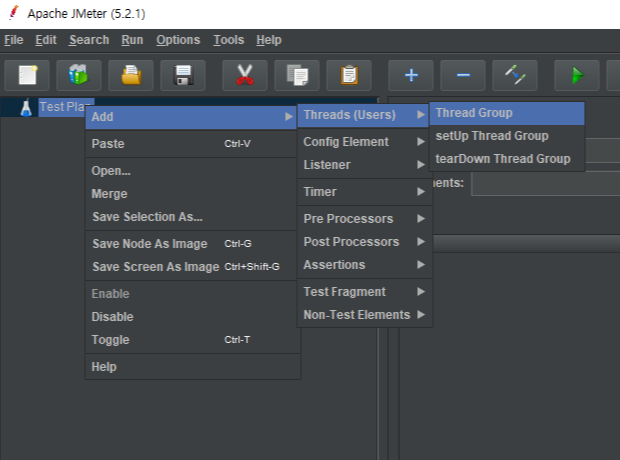The image size is (620, 460).
Task: Choose Save Selection As...
Action: [x=191, y=217]
